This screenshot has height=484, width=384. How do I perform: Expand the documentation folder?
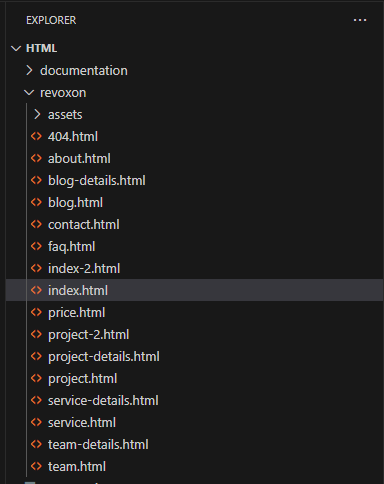tap(29, 70)
